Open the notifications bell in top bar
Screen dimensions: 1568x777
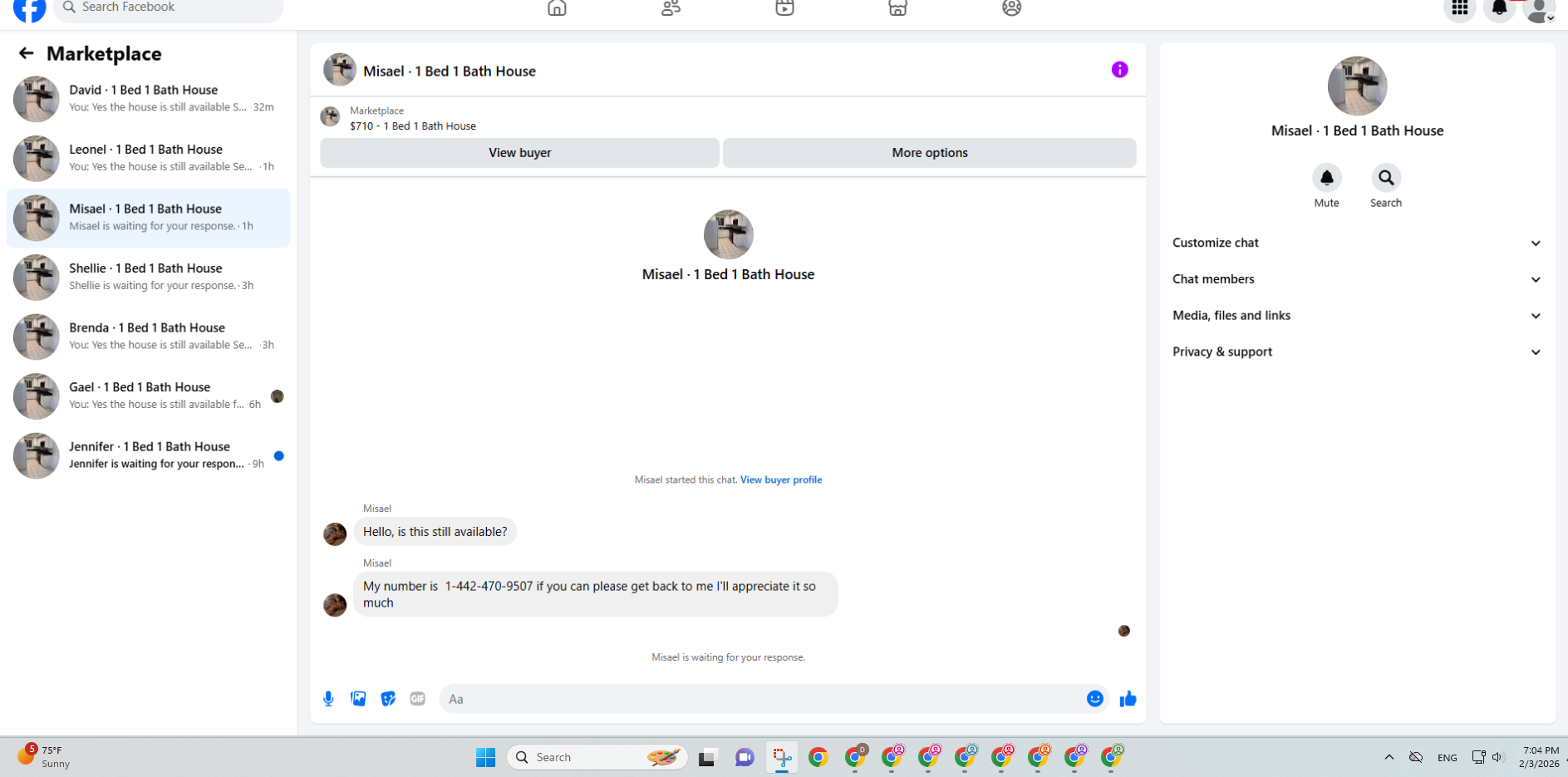click(1499, 8)
